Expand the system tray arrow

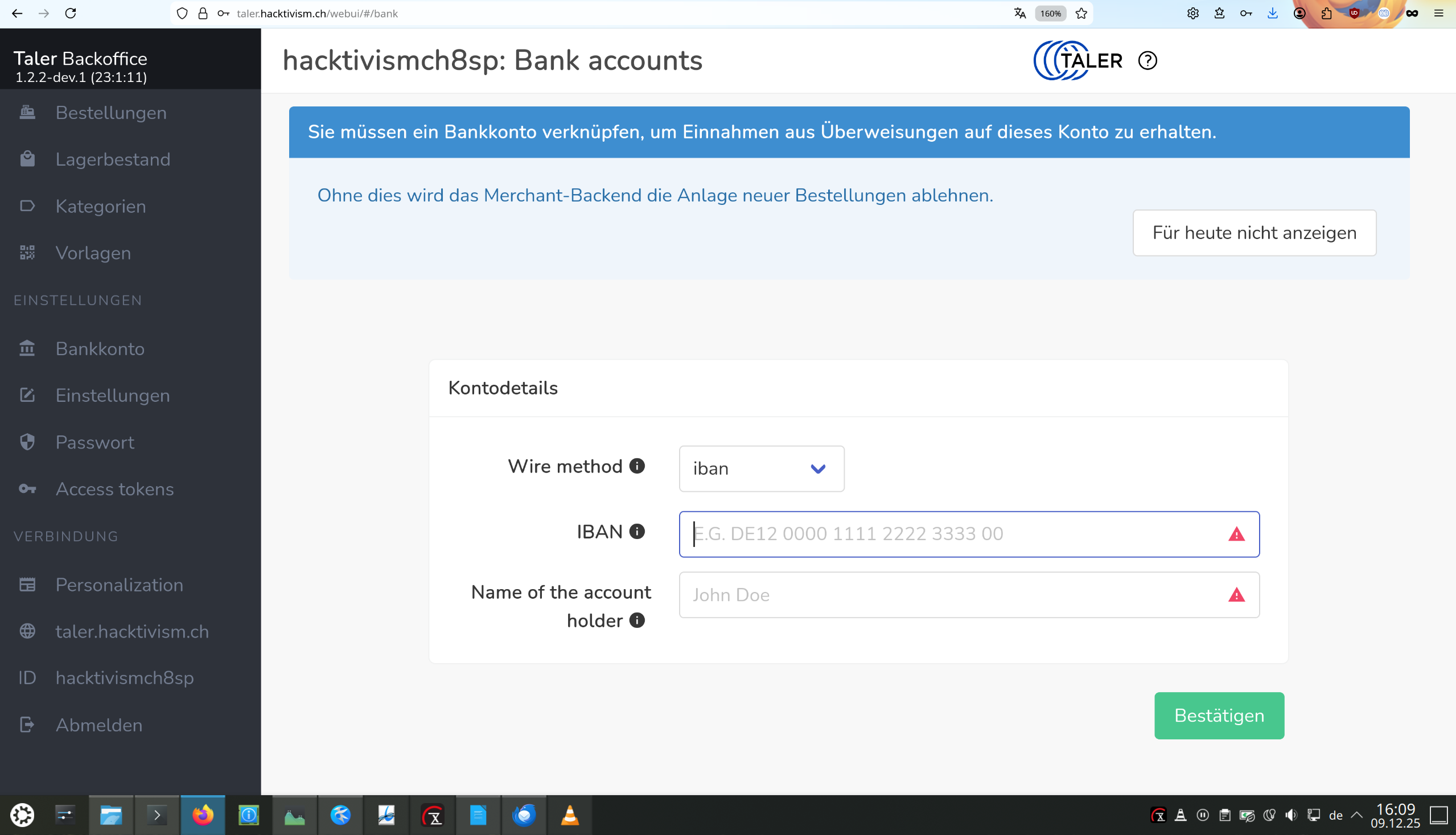click(1356, 815)
